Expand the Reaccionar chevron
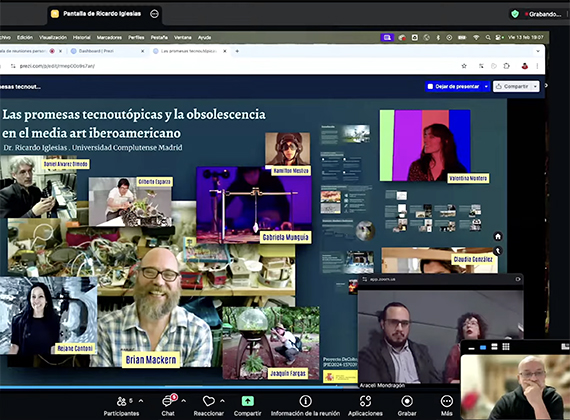570x420 pixels. (x=222, y=401)
